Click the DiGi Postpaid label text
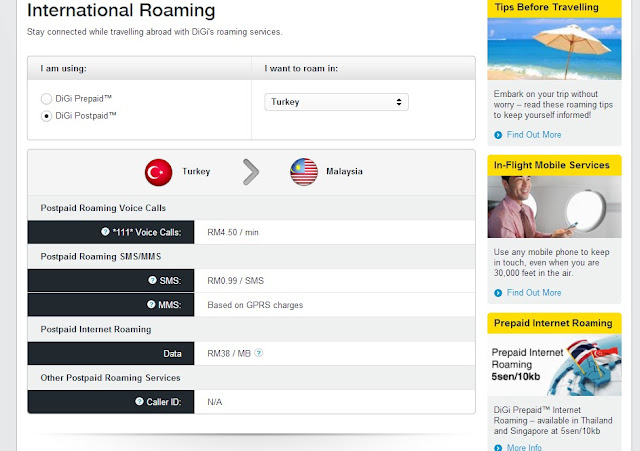 [86, 116]
